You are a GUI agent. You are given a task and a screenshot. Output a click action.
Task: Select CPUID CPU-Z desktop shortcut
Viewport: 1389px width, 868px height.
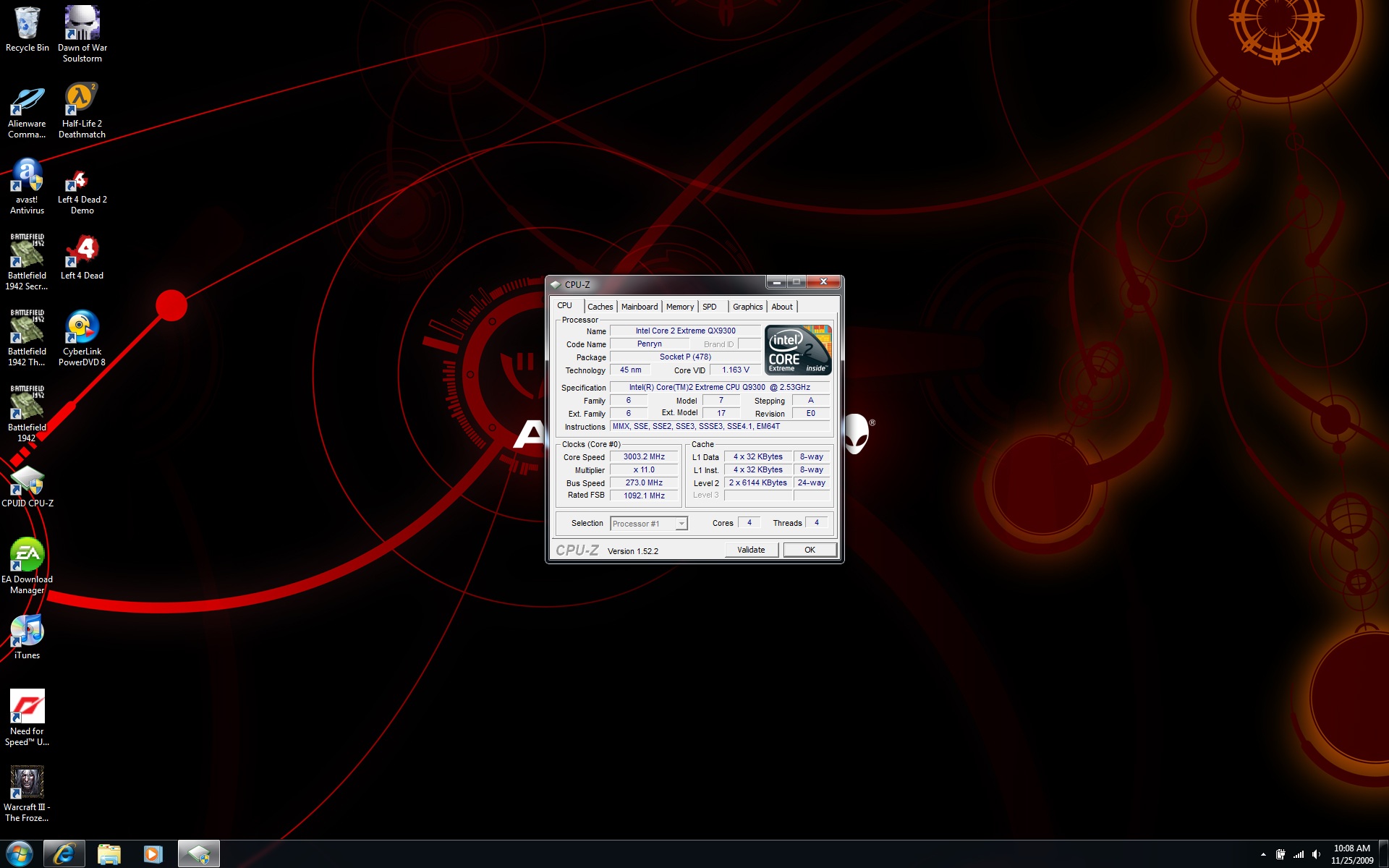pyautogui.click(x=27, y=486)
